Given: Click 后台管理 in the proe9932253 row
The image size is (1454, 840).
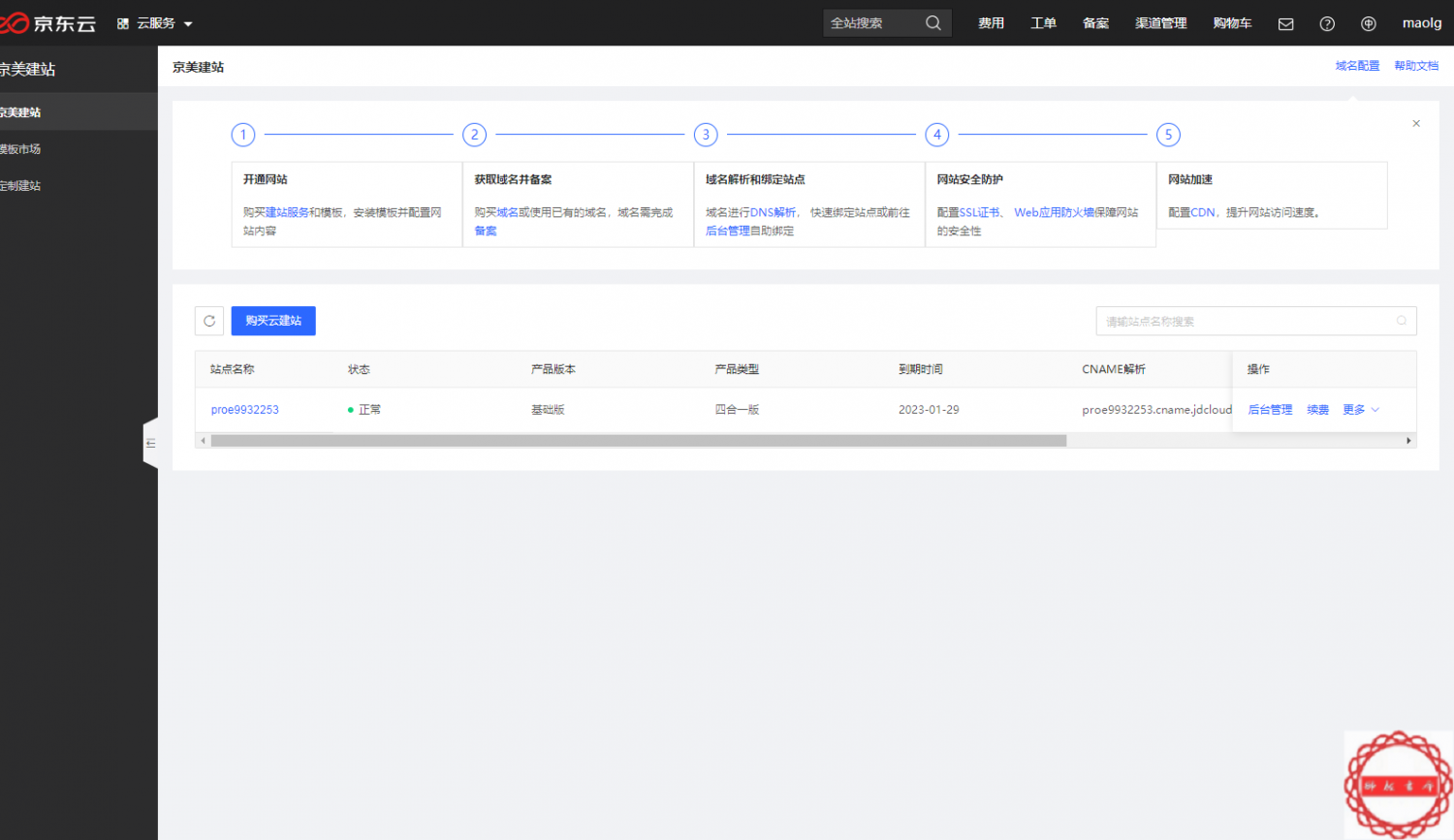Looking at the screenshot, I should tap(1270, 410).
